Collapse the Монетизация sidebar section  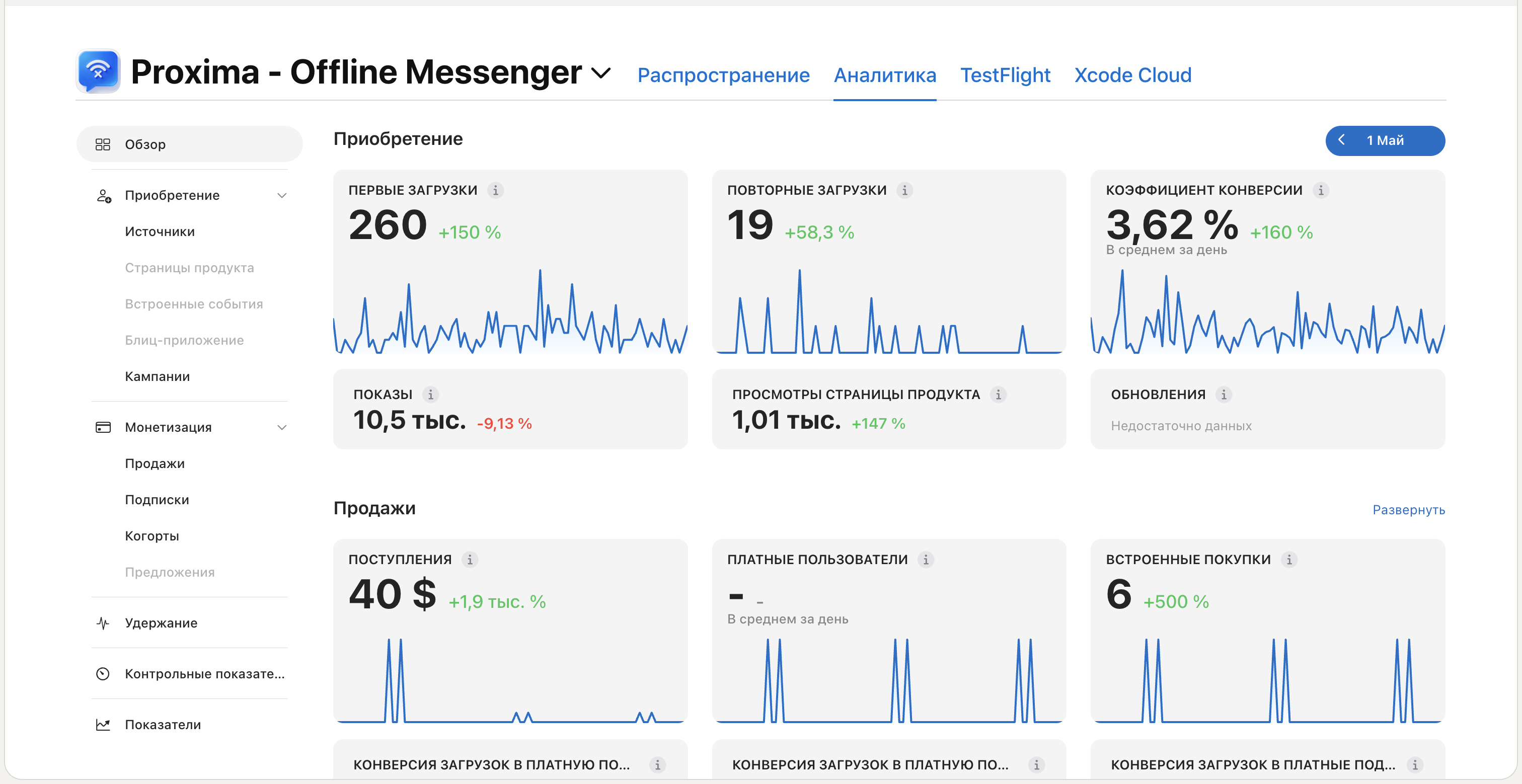[282, 427]
